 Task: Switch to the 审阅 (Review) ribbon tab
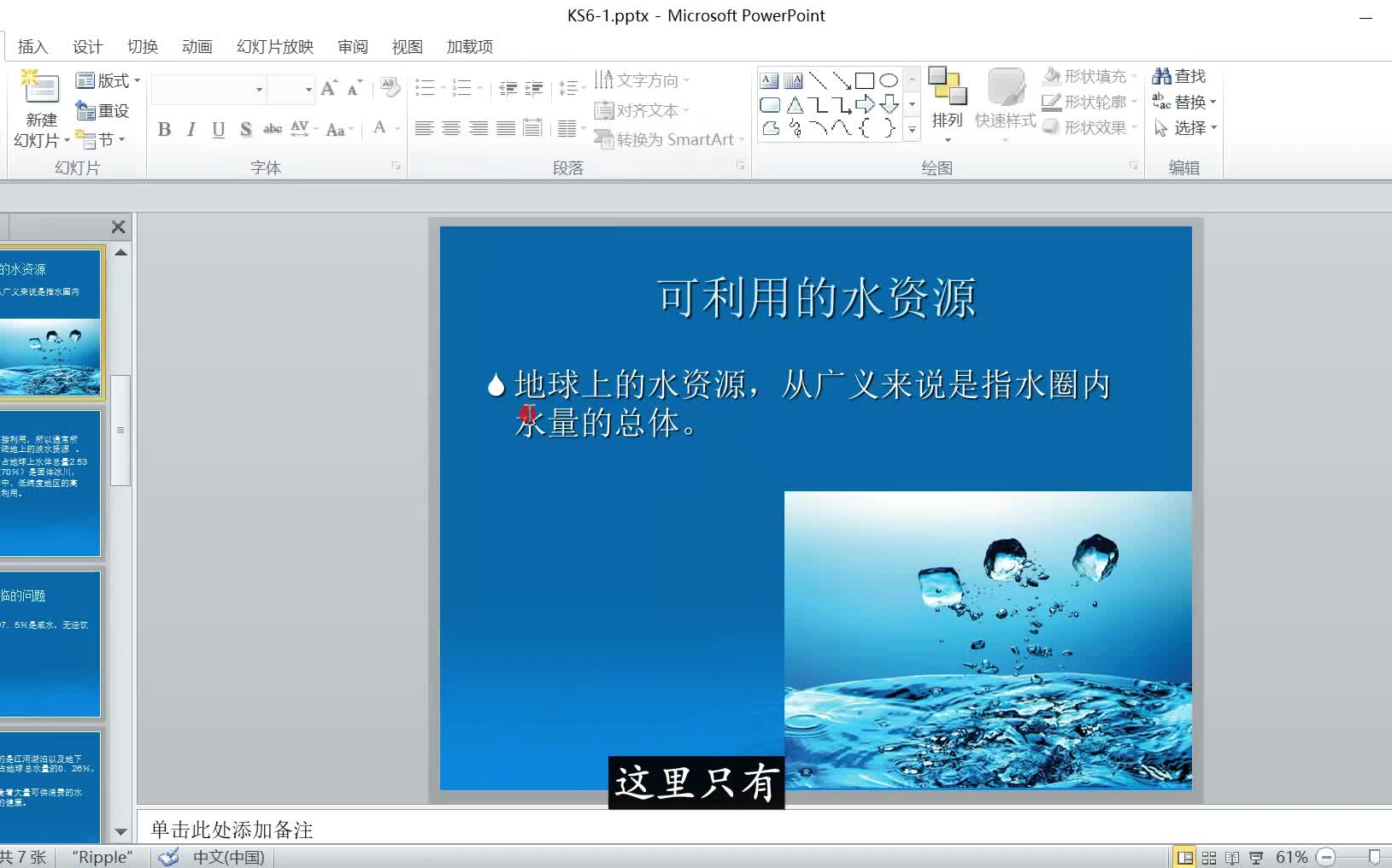(x=351, y=47)
